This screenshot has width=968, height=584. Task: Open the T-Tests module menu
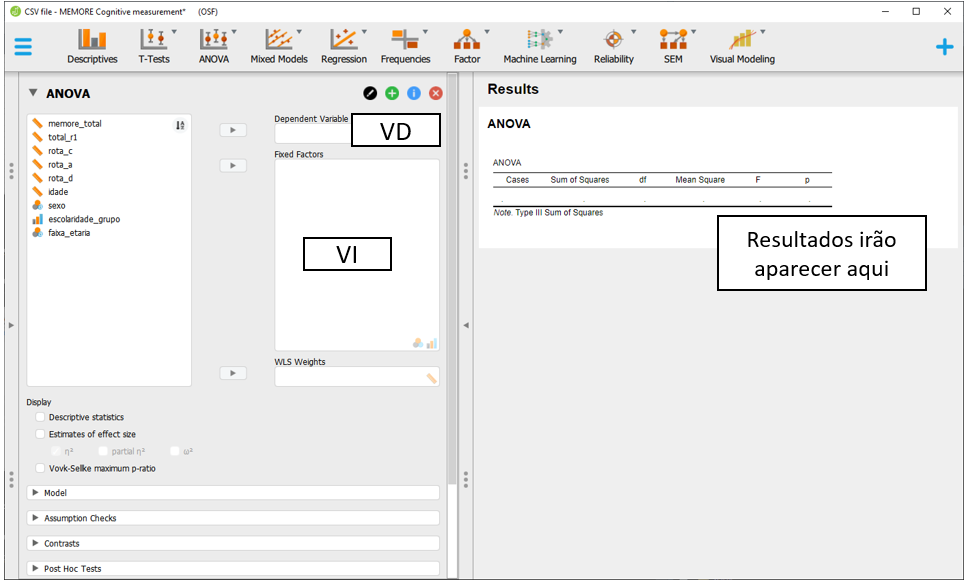coord(154,46)
